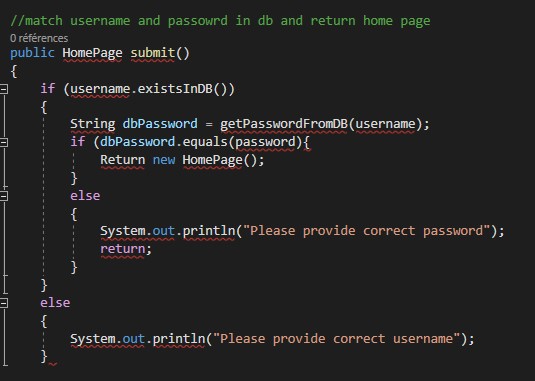Click the capitalized Return keyword
Image resolution: width=535 pixels, height=381 pixels.
[122, 160]
